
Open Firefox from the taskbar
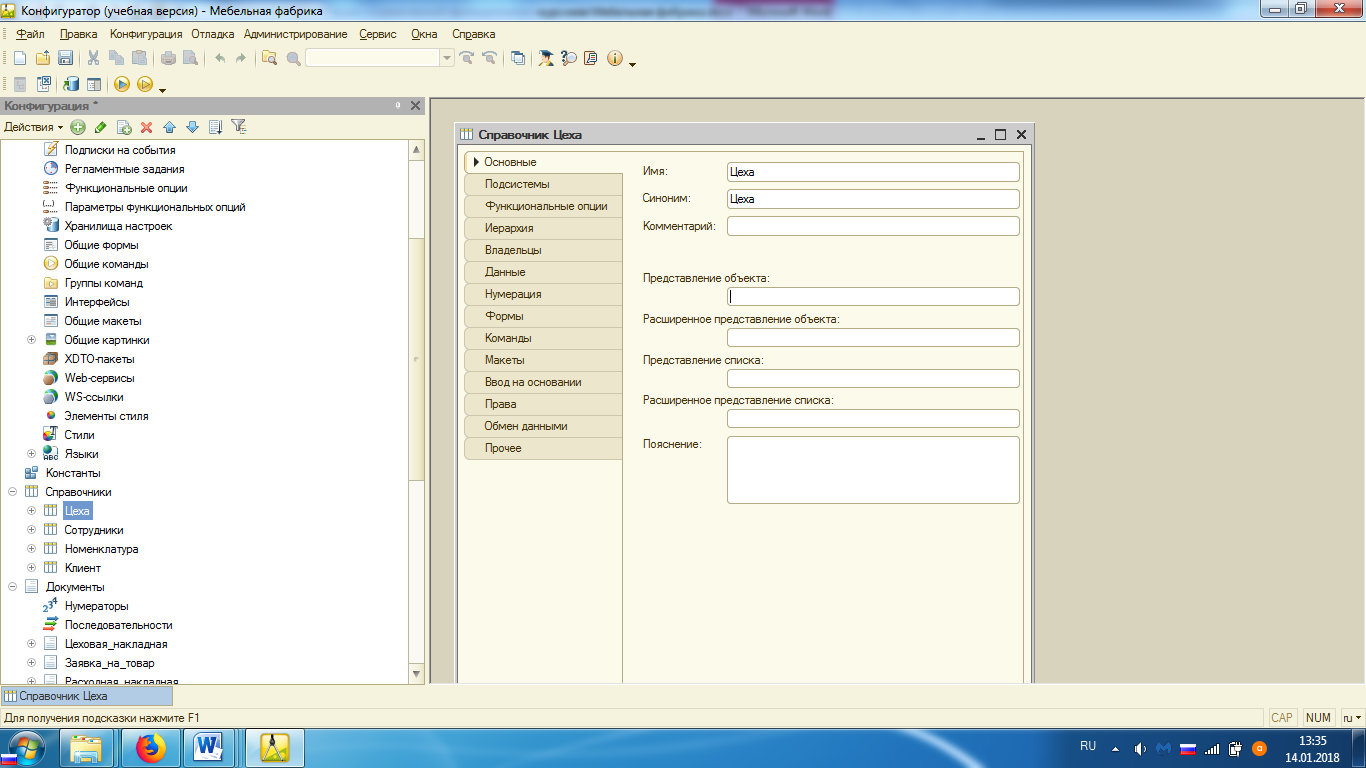pos(151,747)
